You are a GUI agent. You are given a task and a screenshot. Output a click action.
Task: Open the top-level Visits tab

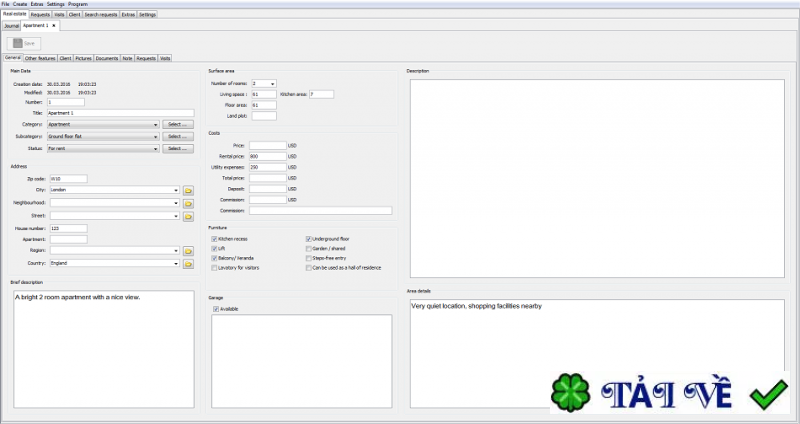pyautogui.click(x=59, y=15)
